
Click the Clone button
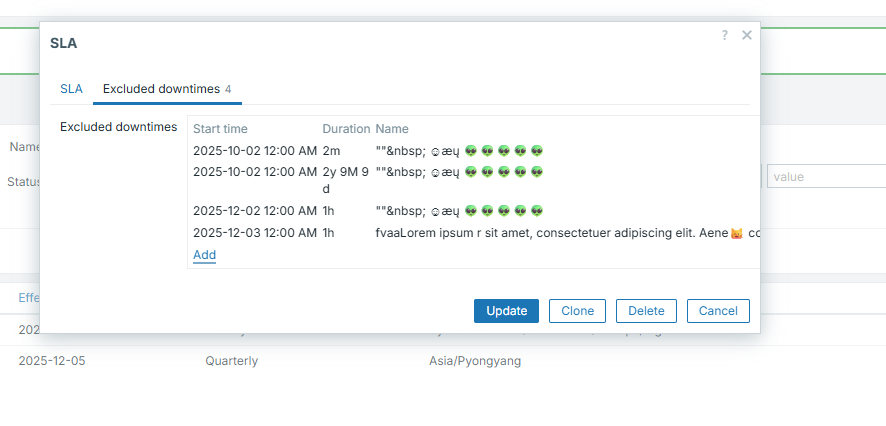coord(578,311)
